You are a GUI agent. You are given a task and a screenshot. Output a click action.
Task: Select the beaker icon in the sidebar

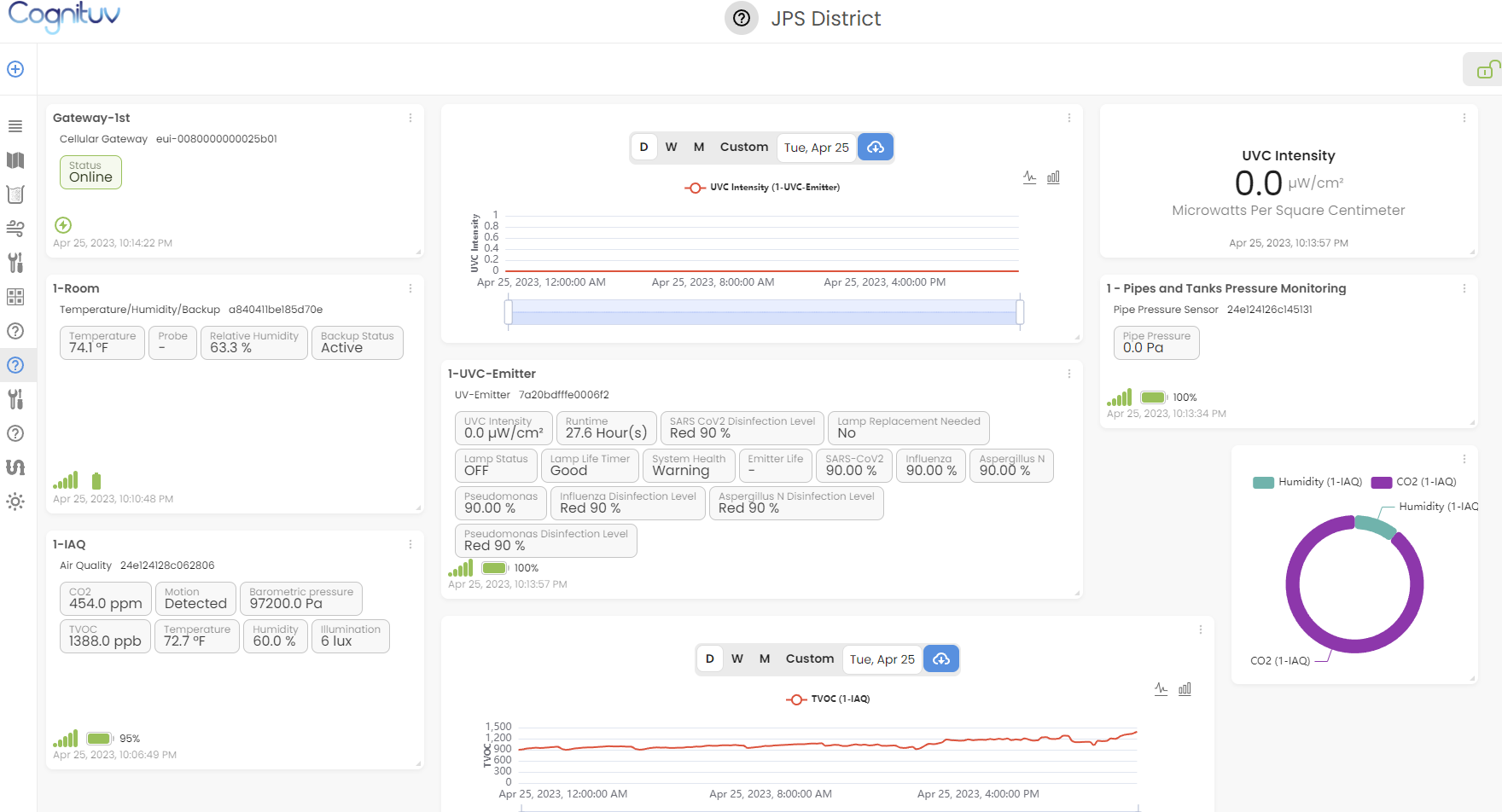tap(15, 194)
